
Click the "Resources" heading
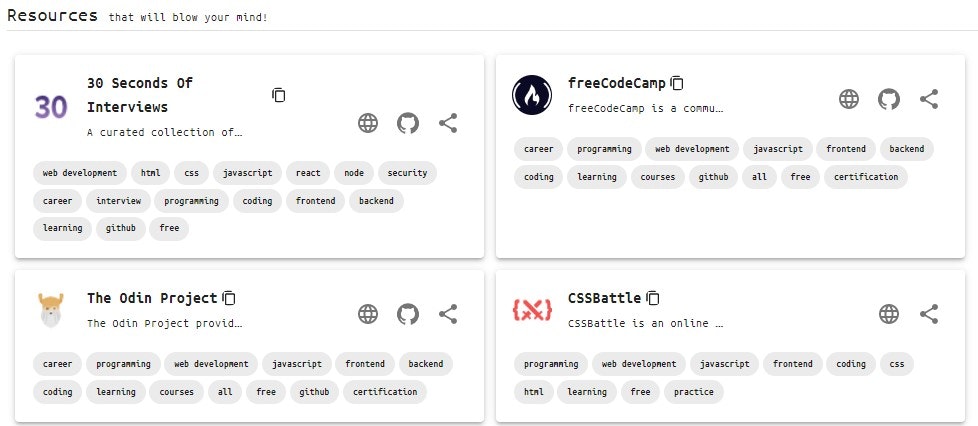52,15
